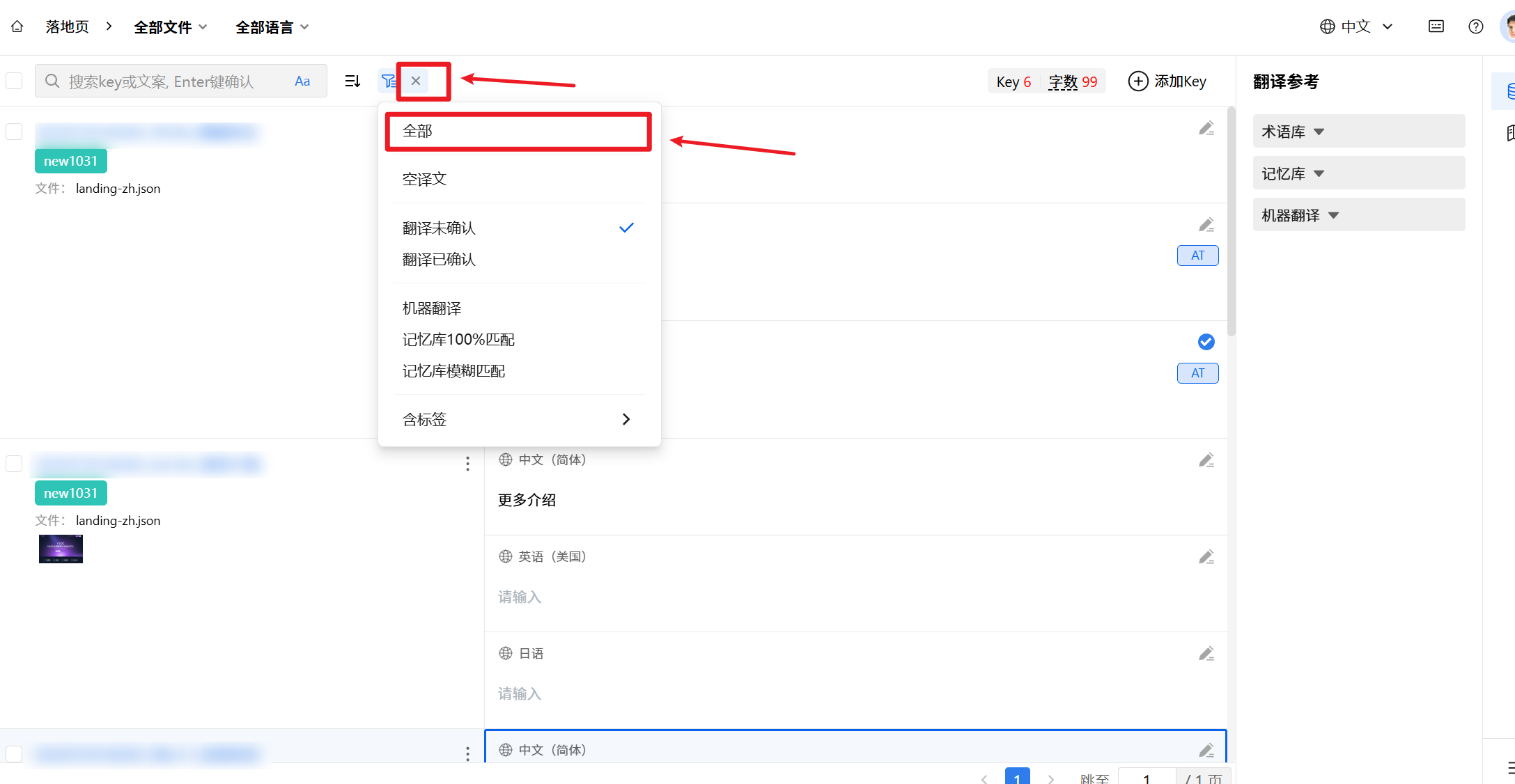Open the help question mark icon
Screen dimensions: 1515x784
1475,26
